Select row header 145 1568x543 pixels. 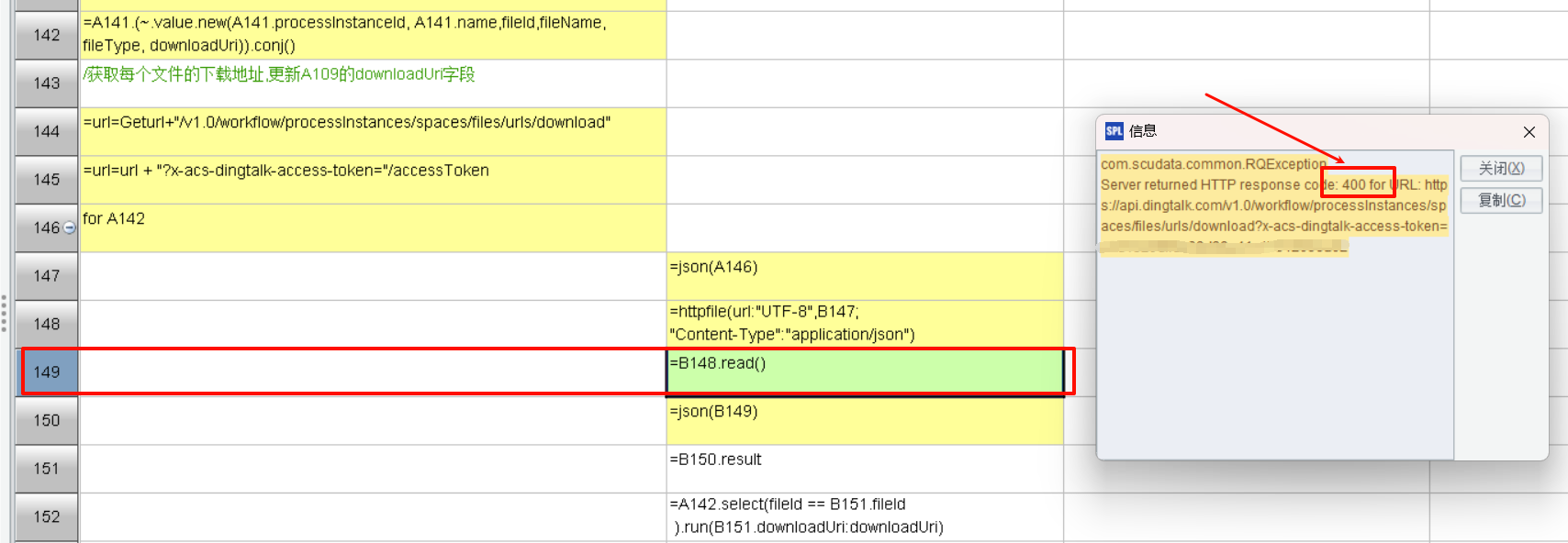(x=46, y=180)
